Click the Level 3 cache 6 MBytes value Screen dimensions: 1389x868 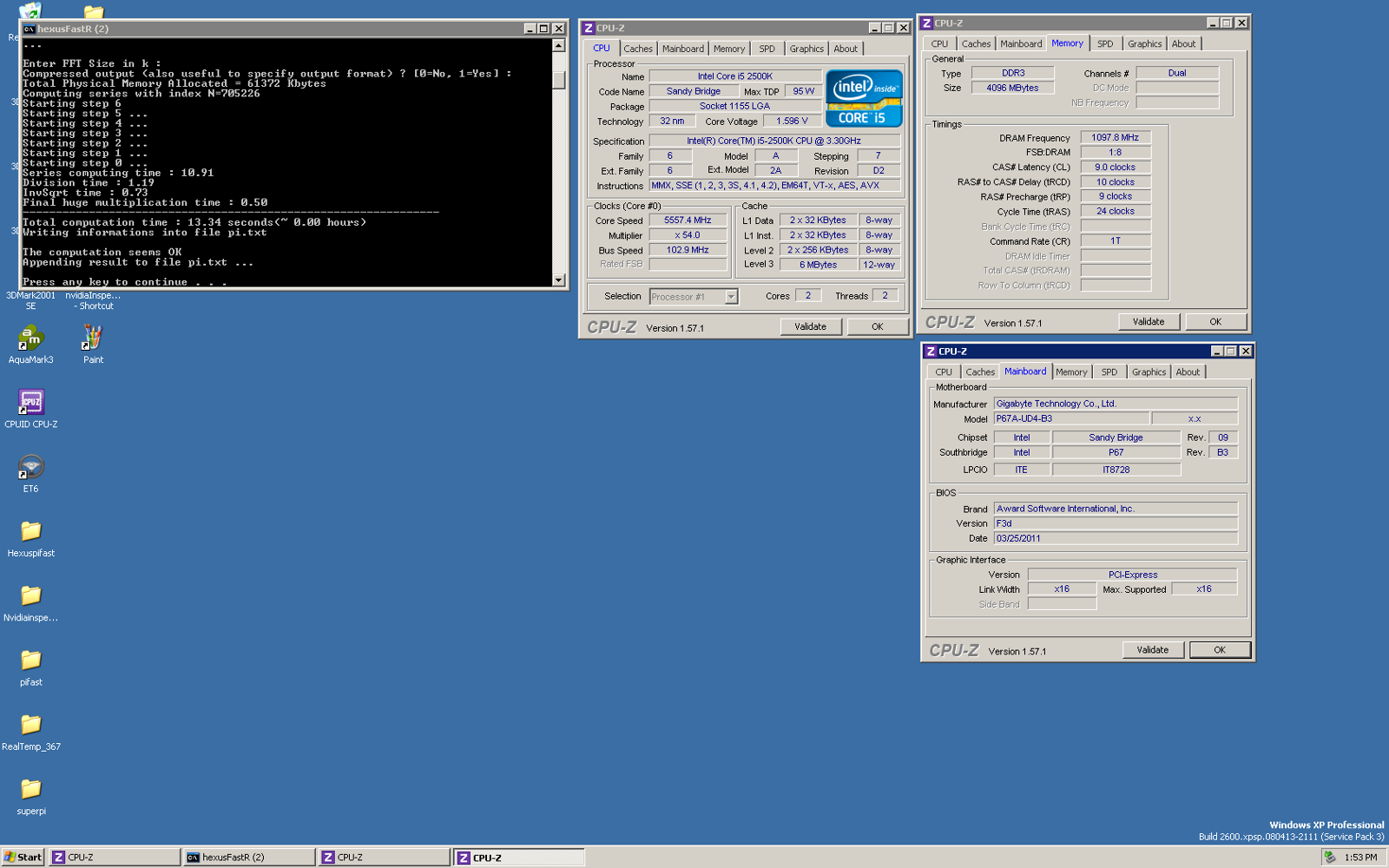(x=819, y=265)
